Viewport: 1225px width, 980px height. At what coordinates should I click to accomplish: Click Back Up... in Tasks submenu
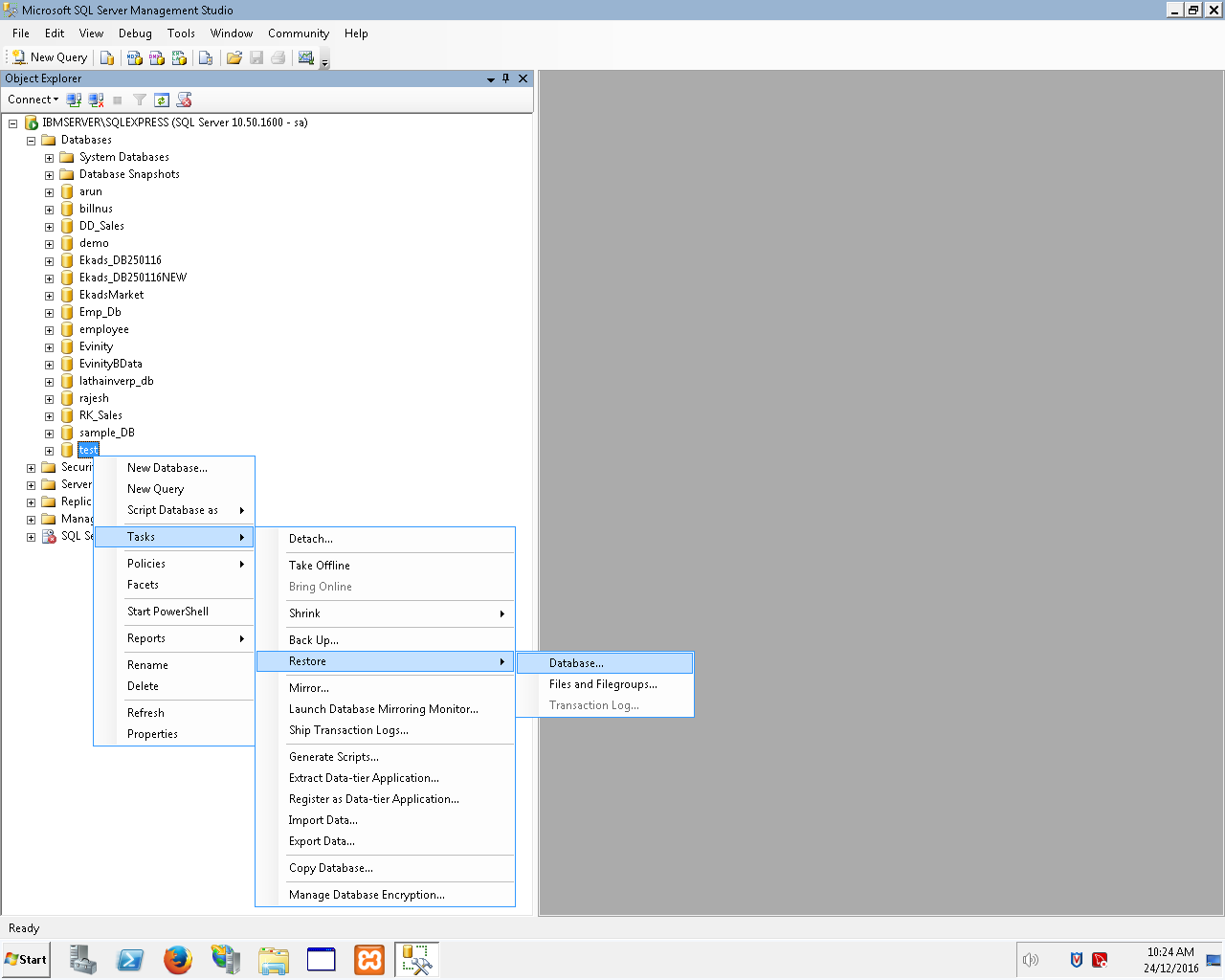(386, 640)
